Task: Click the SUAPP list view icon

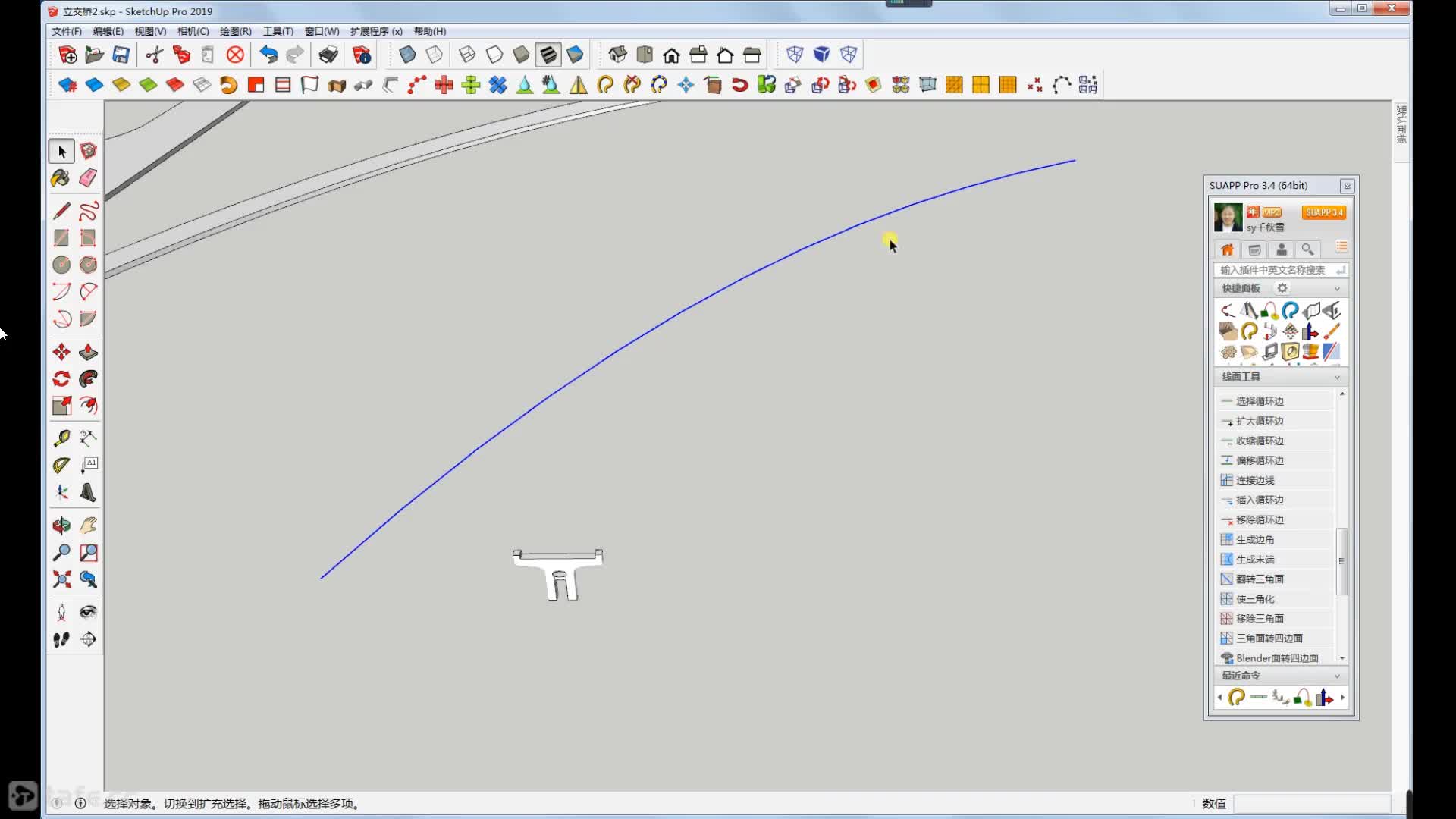Action: tap(1341, 248)
